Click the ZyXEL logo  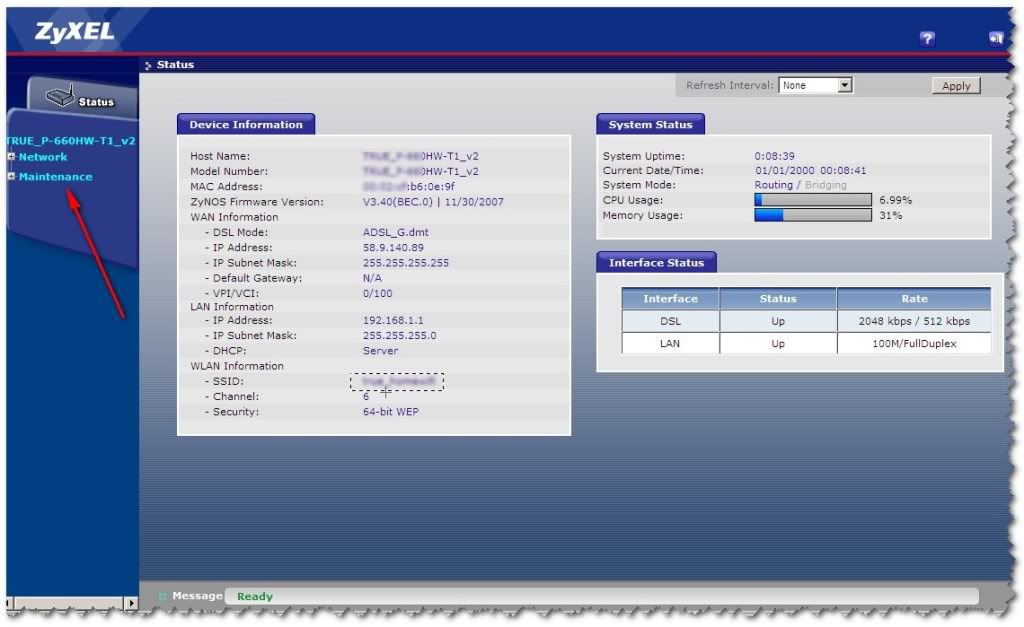[x=75, y=32]
